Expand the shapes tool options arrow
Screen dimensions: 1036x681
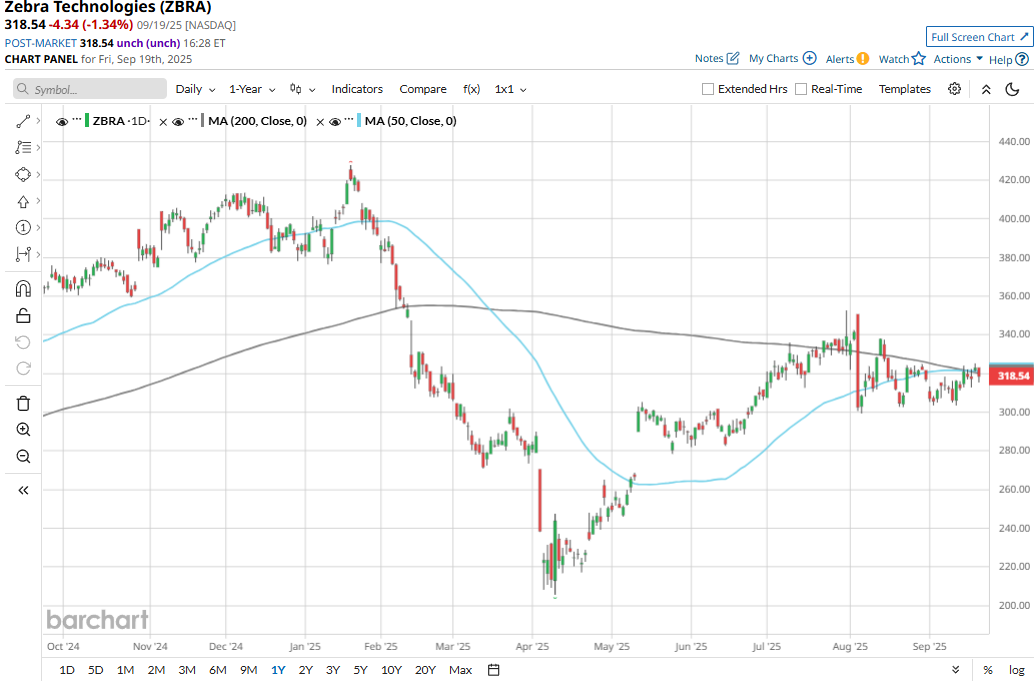[x=38, y=174]
